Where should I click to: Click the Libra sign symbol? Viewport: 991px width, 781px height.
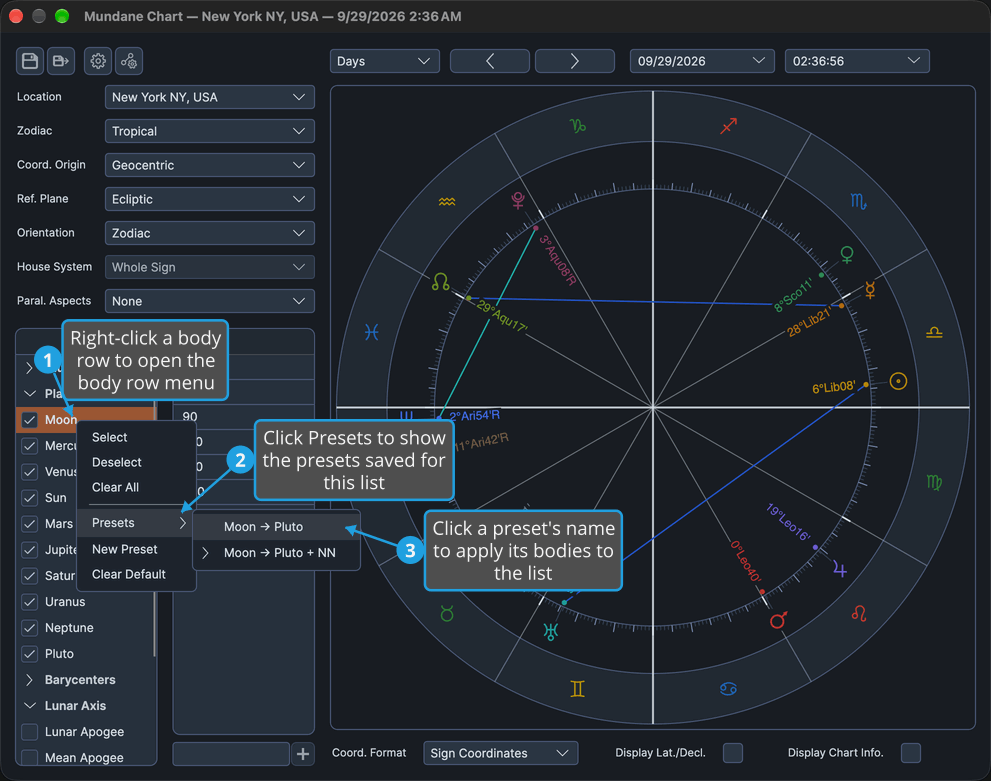pyautogui.click(x=934, y=332)
